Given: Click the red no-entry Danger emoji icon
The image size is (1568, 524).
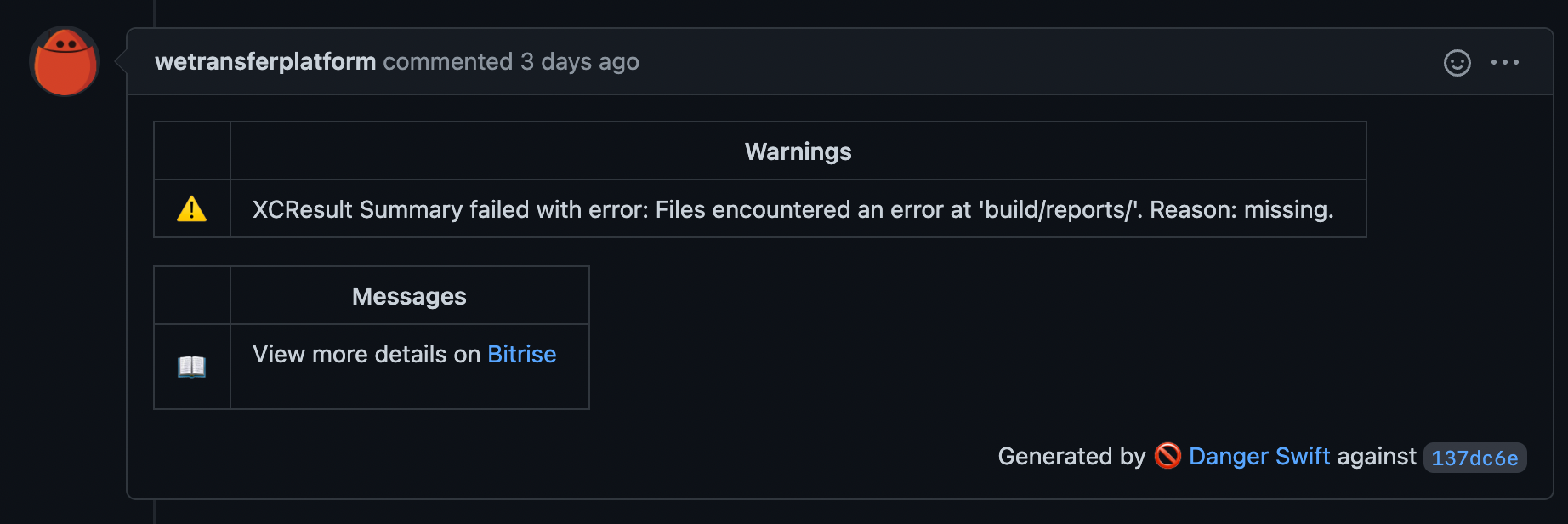Looking at the screenshot, I should point(1168,457).
